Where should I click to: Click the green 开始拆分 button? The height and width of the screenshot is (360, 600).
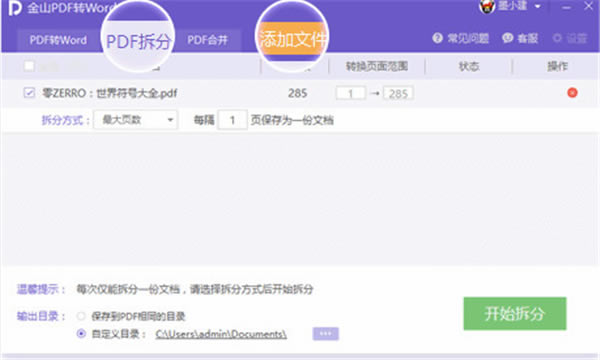[515, 313]
